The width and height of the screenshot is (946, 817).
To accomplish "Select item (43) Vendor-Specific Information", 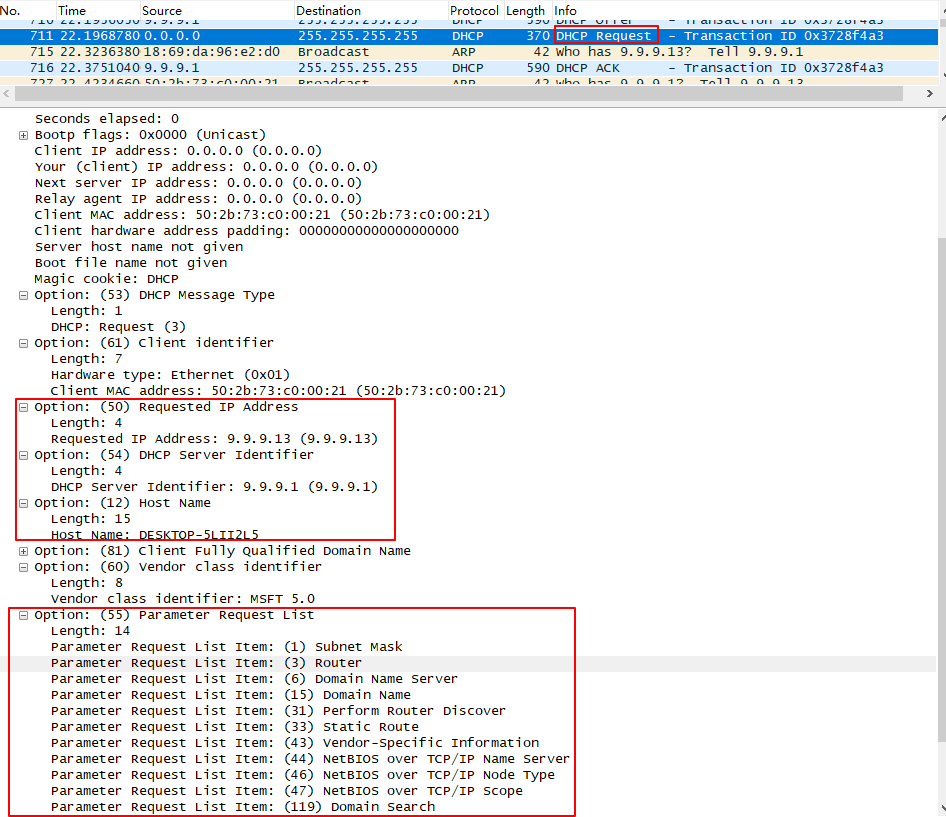I will click(x=295, y=743).
